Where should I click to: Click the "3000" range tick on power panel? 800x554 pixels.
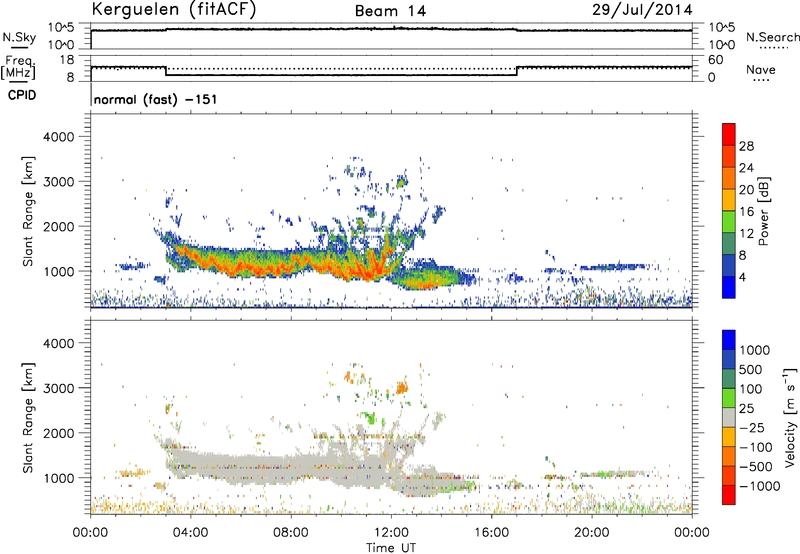[x=59, y=182]
